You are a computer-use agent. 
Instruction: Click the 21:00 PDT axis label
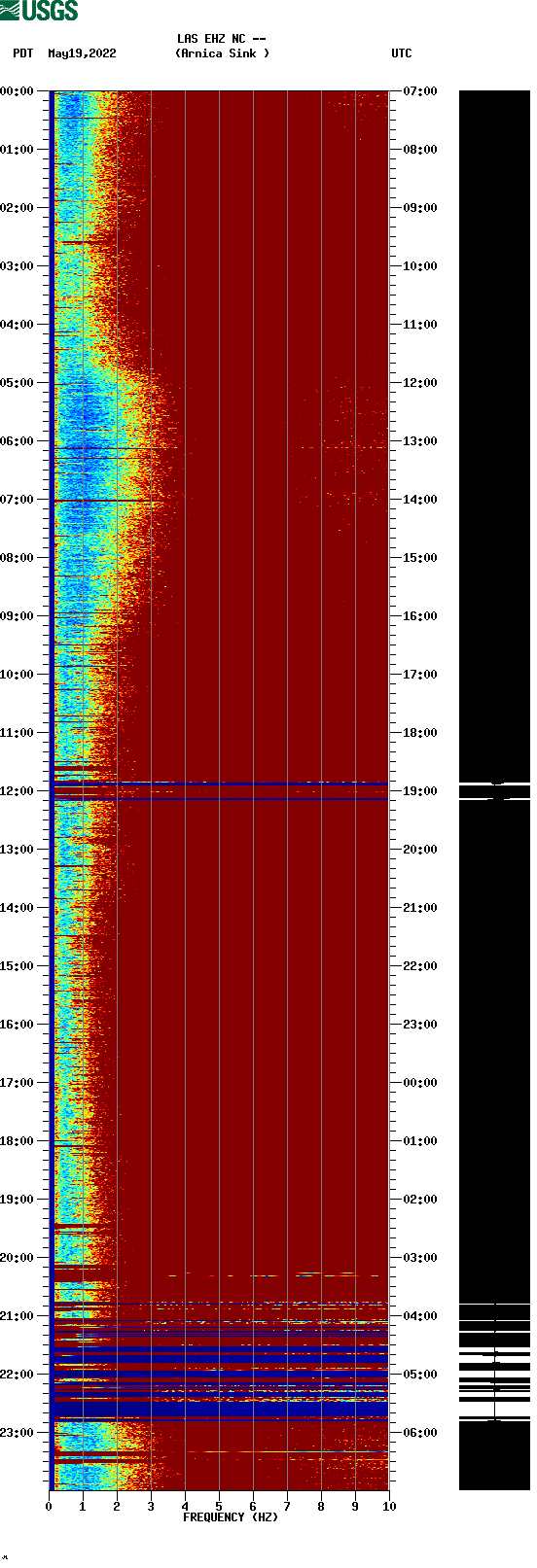tap(18, 1316)
